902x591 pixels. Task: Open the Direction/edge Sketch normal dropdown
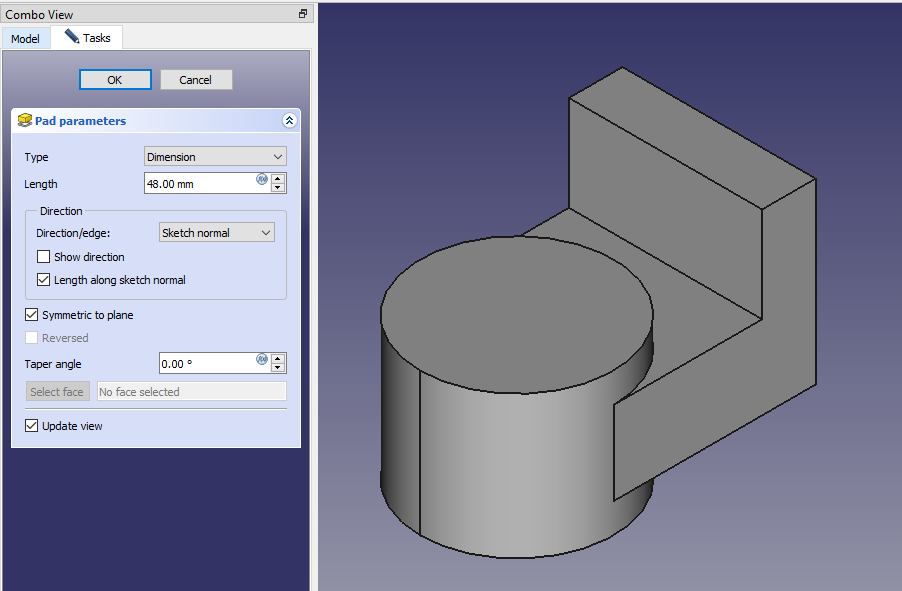point(217,233)
